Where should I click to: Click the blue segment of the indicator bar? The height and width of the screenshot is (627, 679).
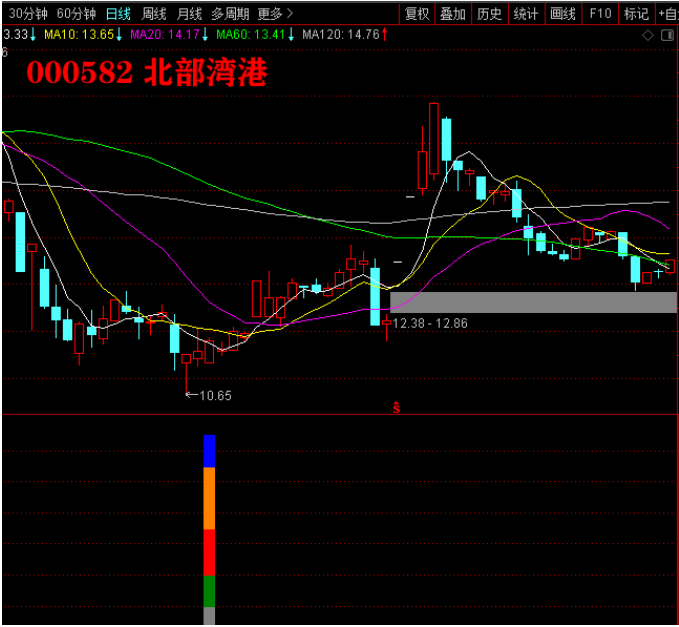click(209, 451)
